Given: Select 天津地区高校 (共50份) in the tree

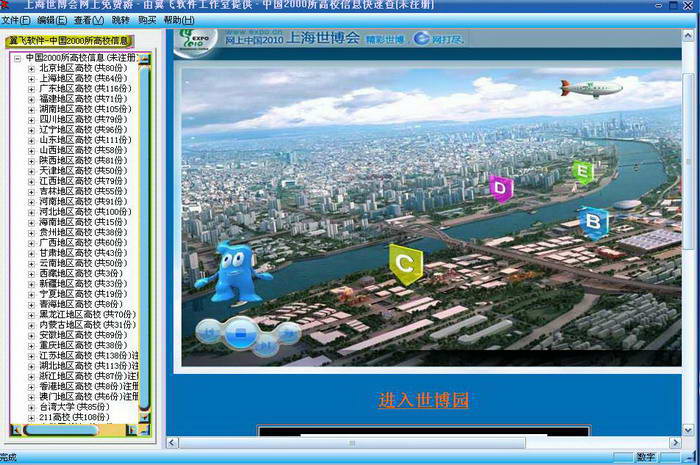Looking at the screenshot, I should [x=83, y=170].
